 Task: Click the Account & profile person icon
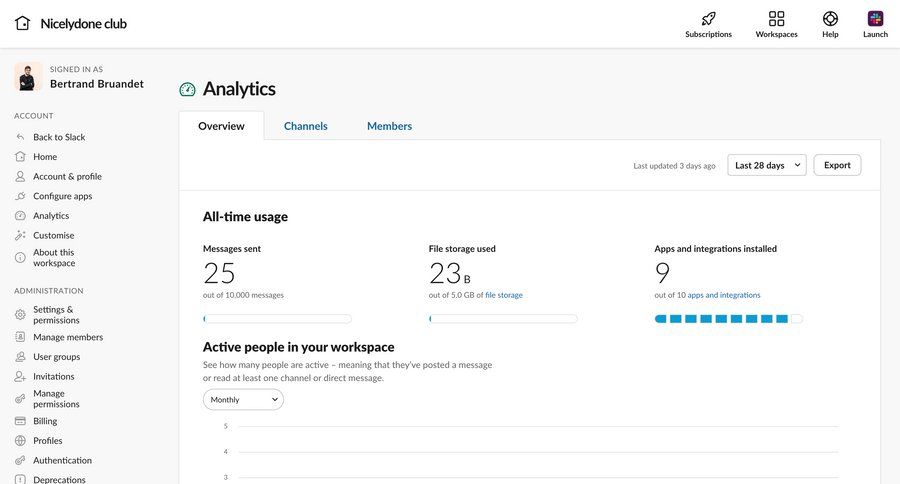20,176
